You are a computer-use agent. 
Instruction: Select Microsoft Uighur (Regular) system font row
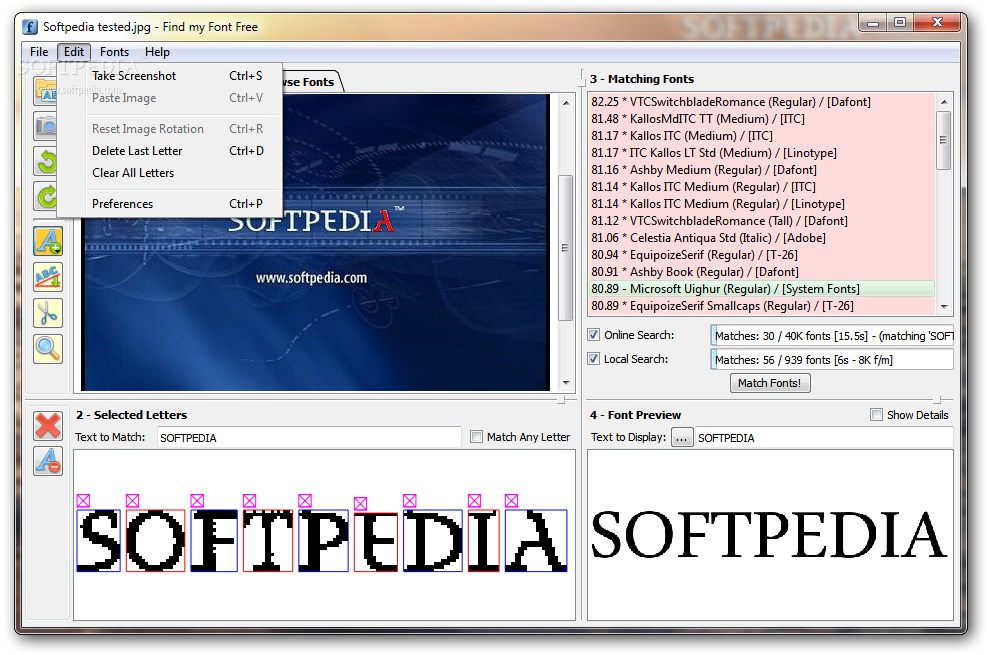pos(762,288)
